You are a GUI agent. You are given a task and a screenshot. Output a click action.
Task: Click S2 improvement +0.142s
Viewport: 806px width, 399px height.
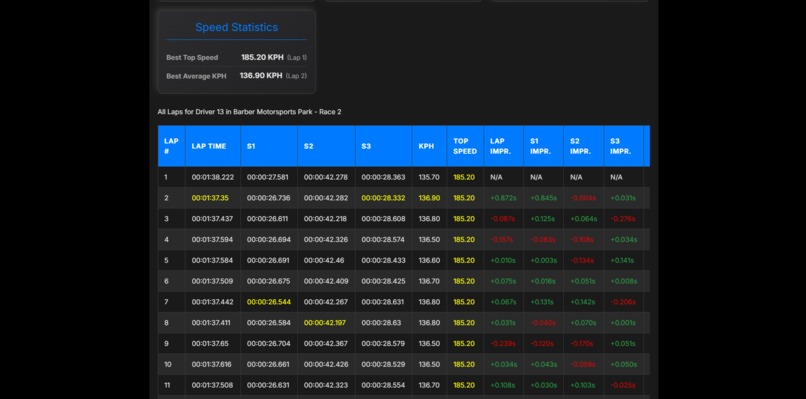[583, 302]
